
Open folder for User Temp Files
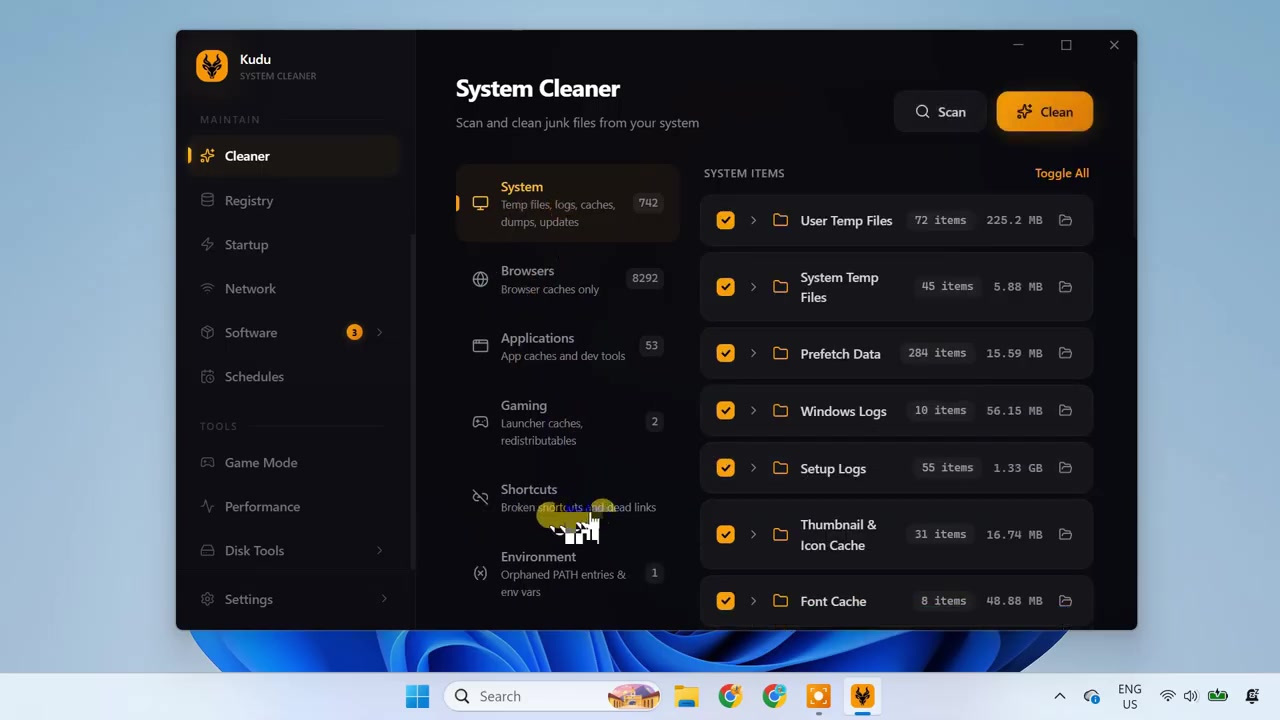click(x=1065, y=220)
